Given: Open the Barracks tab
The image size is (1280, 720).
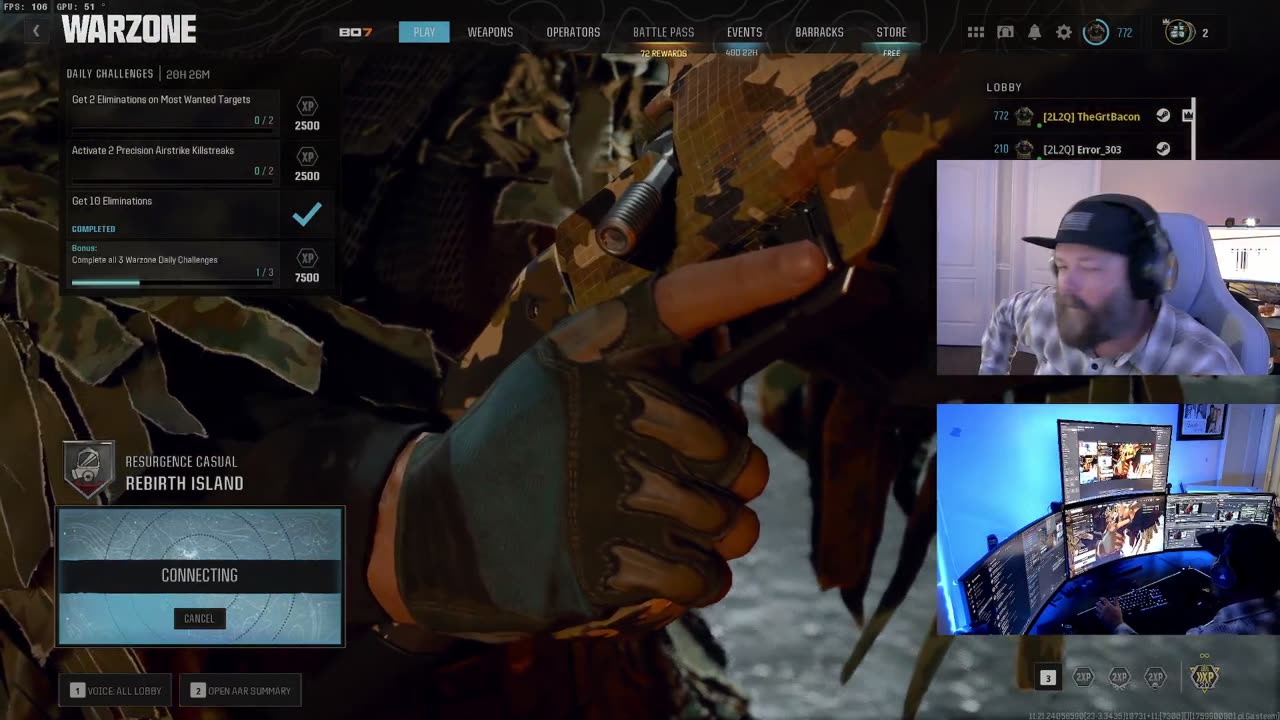Looking at the screenshot, I should 819,32.
